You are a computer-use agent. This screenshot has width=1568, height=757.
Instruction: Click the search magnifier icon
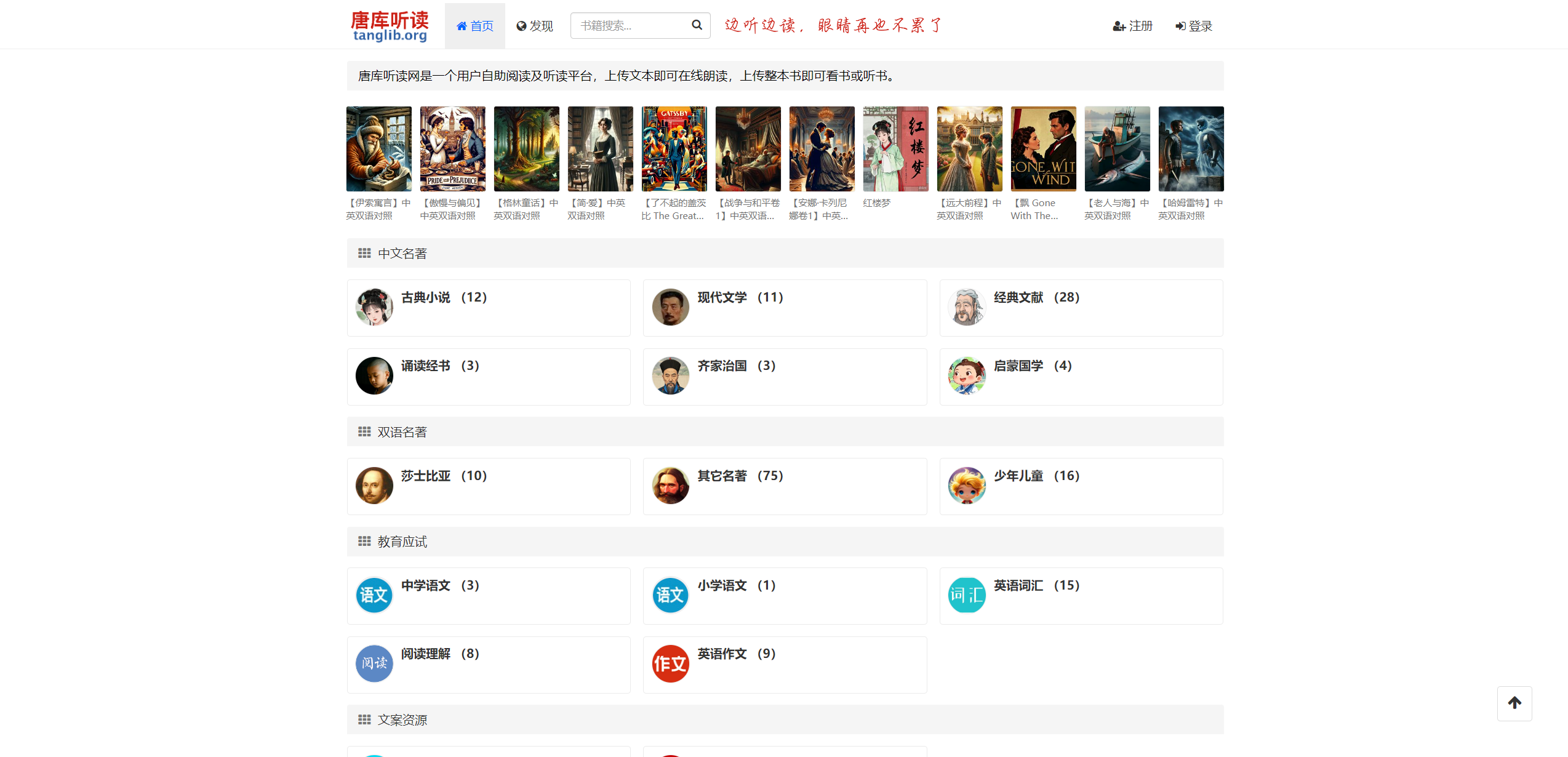pyautogui.click(x=697, y=25)
